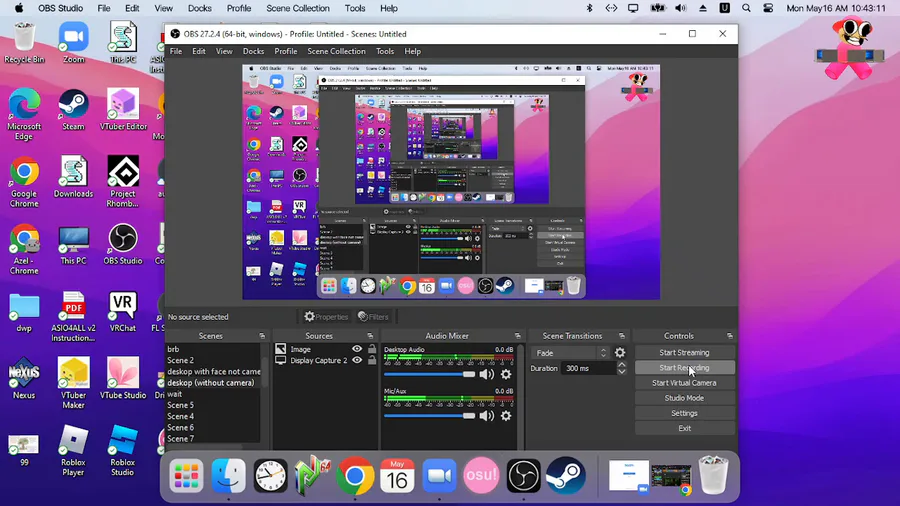This screenshot has height=506, width=900.
Task: Click Start Virtual Camera button
Action: point(684,383)
